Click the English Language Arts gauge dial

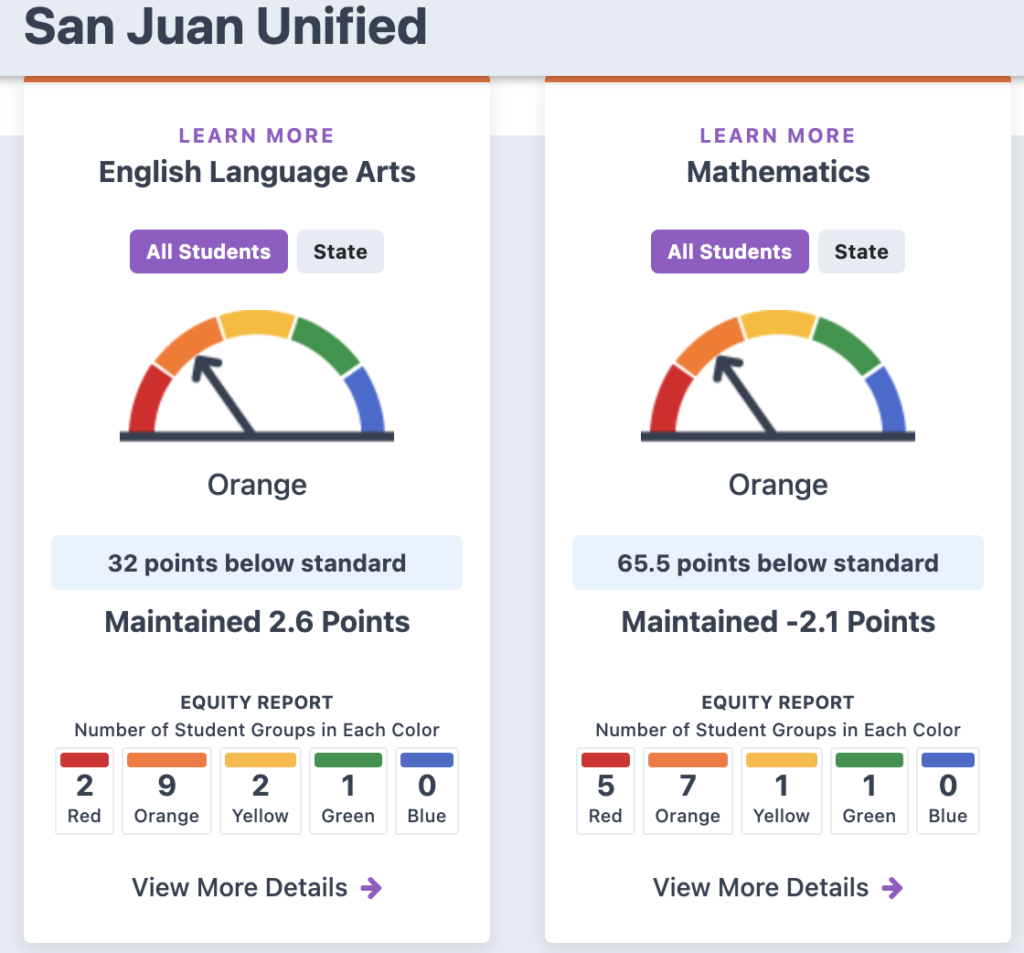coord(257,376)
